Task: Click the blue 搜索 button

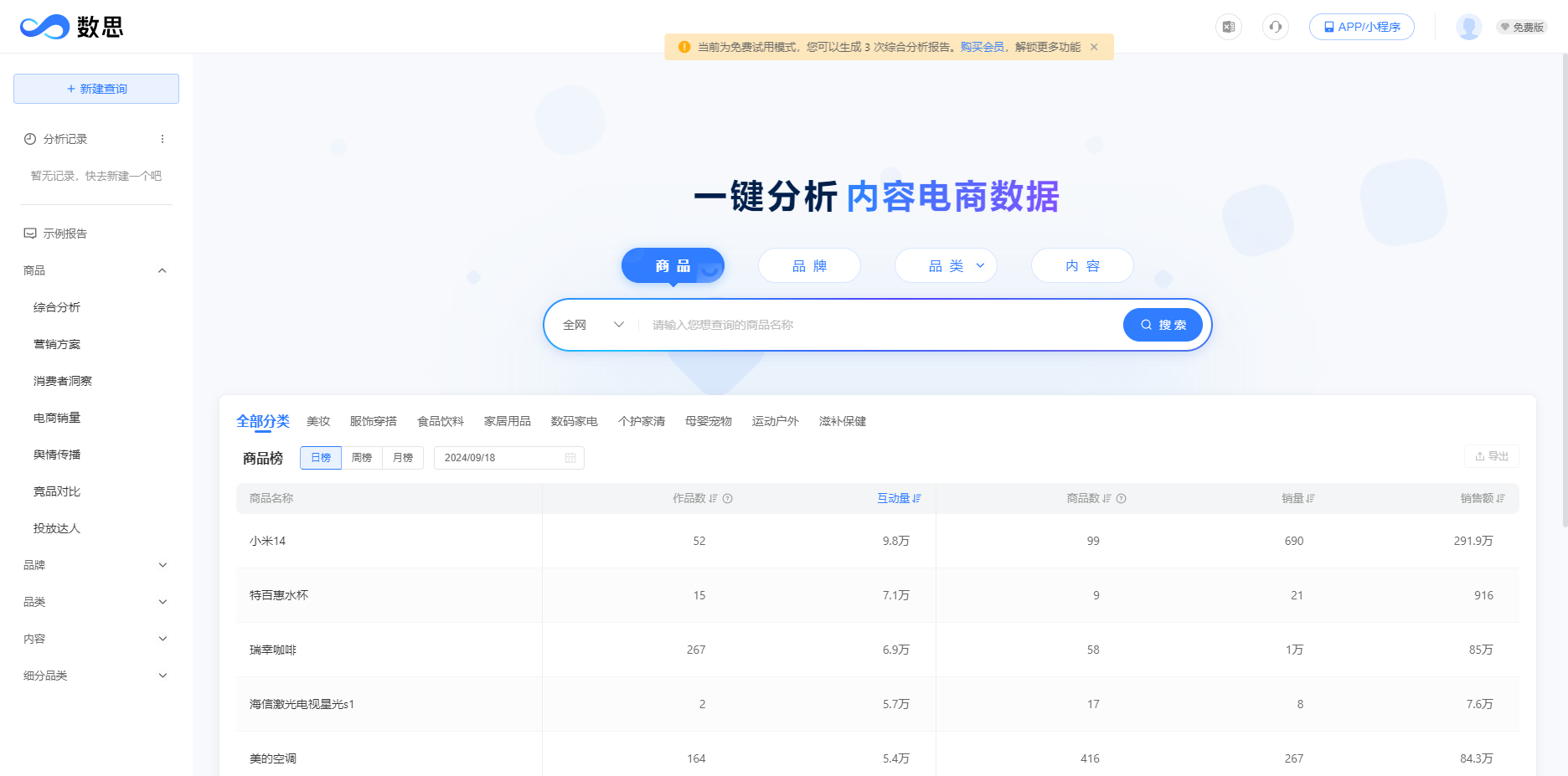Action: point(1163,325)
